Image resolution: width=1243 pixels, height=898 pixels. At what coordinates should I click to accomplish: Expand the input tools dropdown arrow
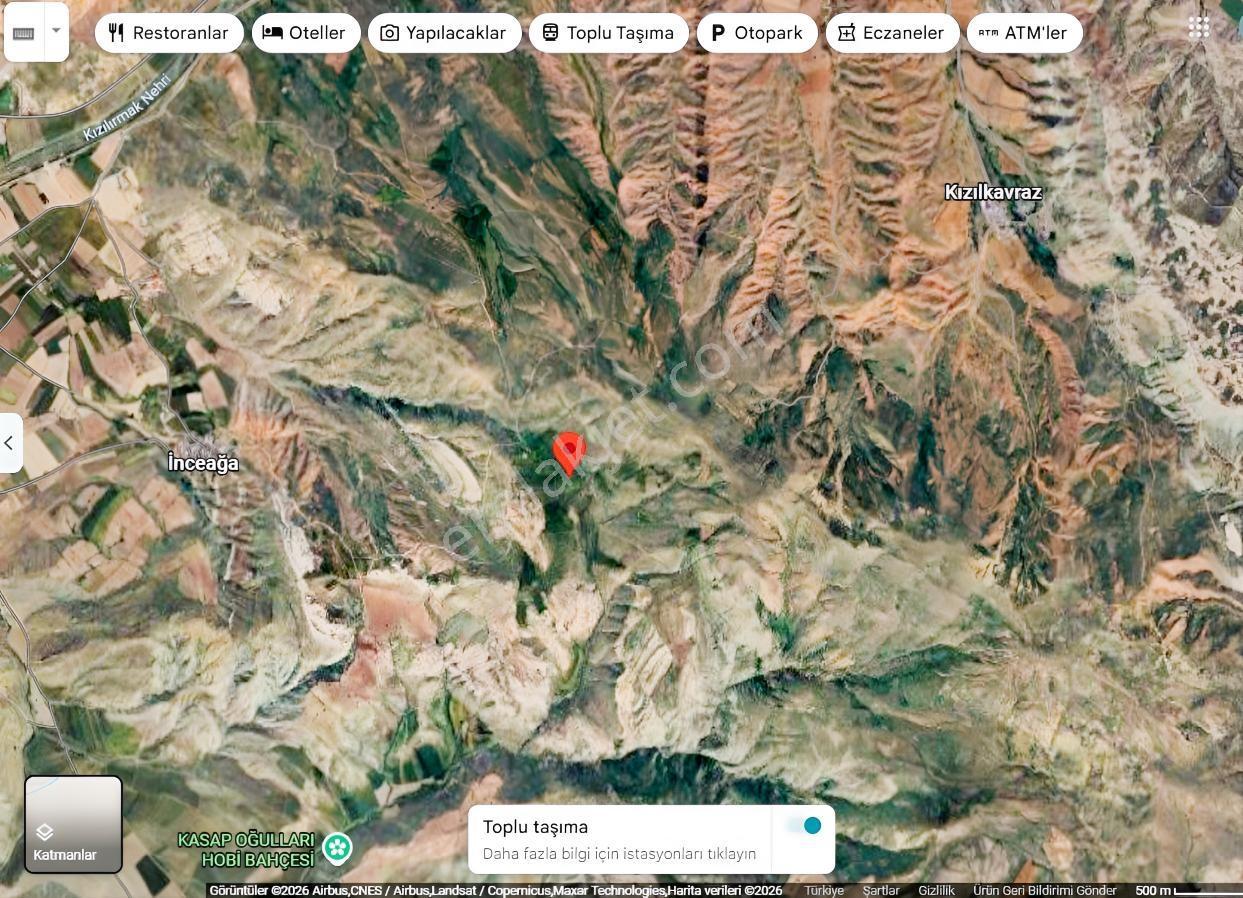coord(57,32)
